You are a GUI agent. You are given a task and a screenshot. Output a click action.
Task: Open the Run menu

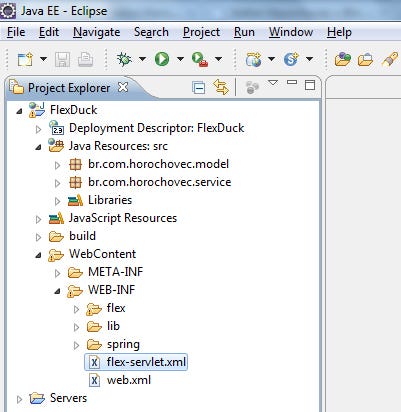244,32
